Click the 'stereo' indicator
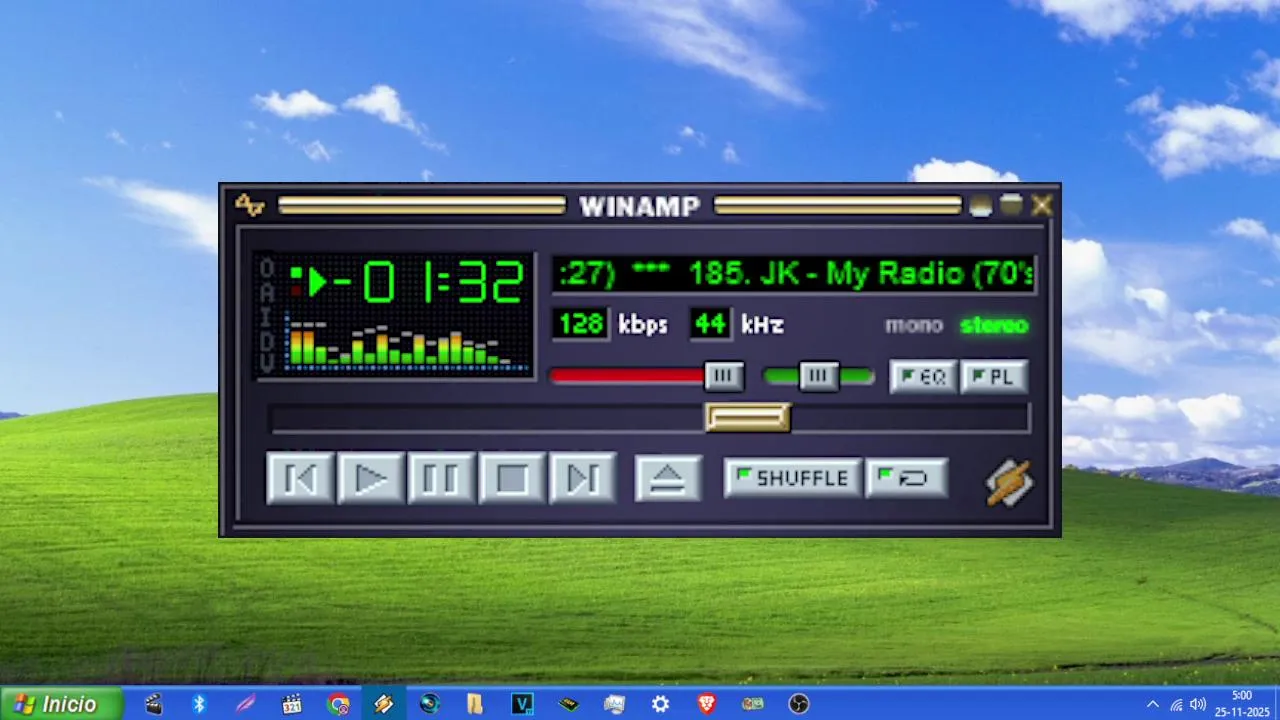1280x720 pixels. (x=994, y=325)
